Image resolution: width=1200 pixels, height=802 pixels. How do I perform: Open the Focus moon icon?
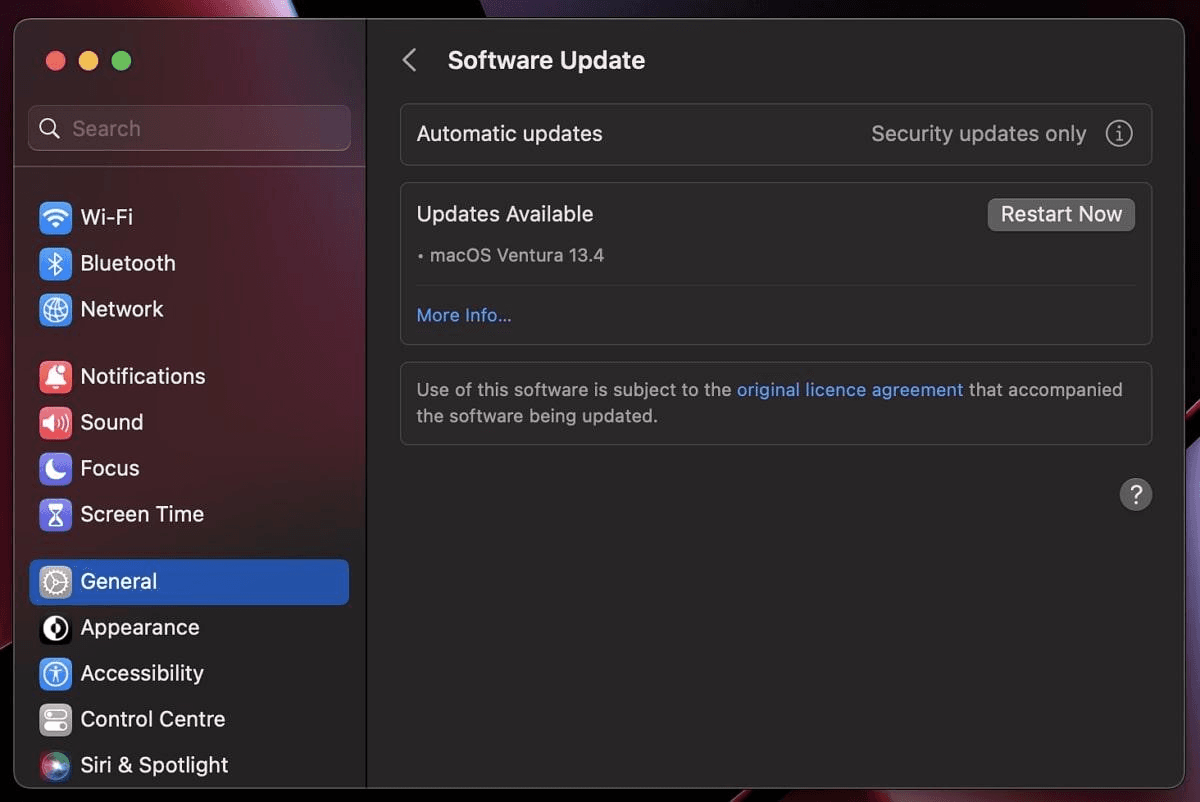[55, 468]
